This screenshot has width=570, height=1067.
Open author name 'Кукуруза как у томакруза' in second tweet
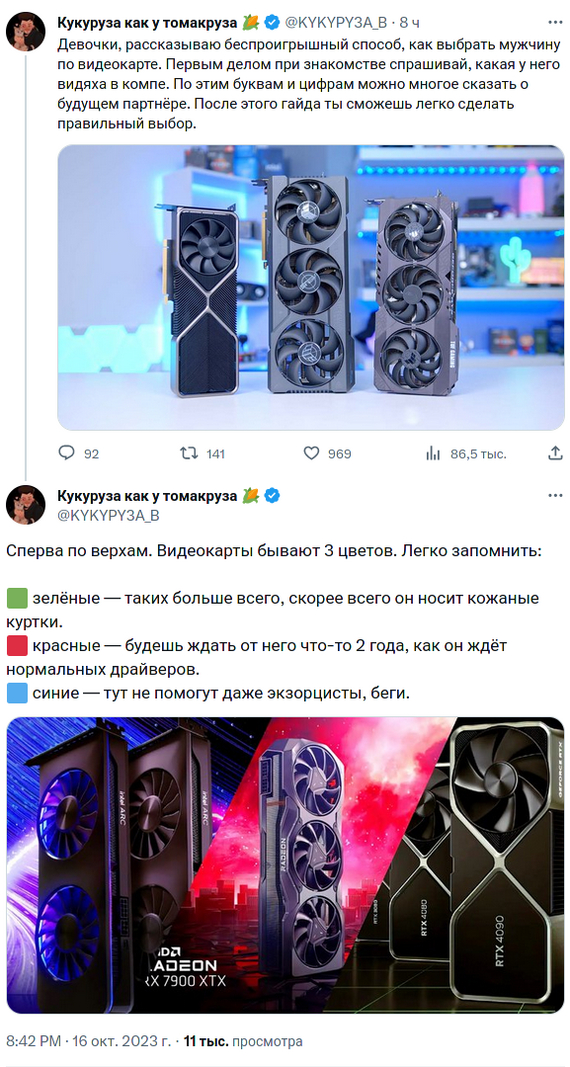pos(147,495)
